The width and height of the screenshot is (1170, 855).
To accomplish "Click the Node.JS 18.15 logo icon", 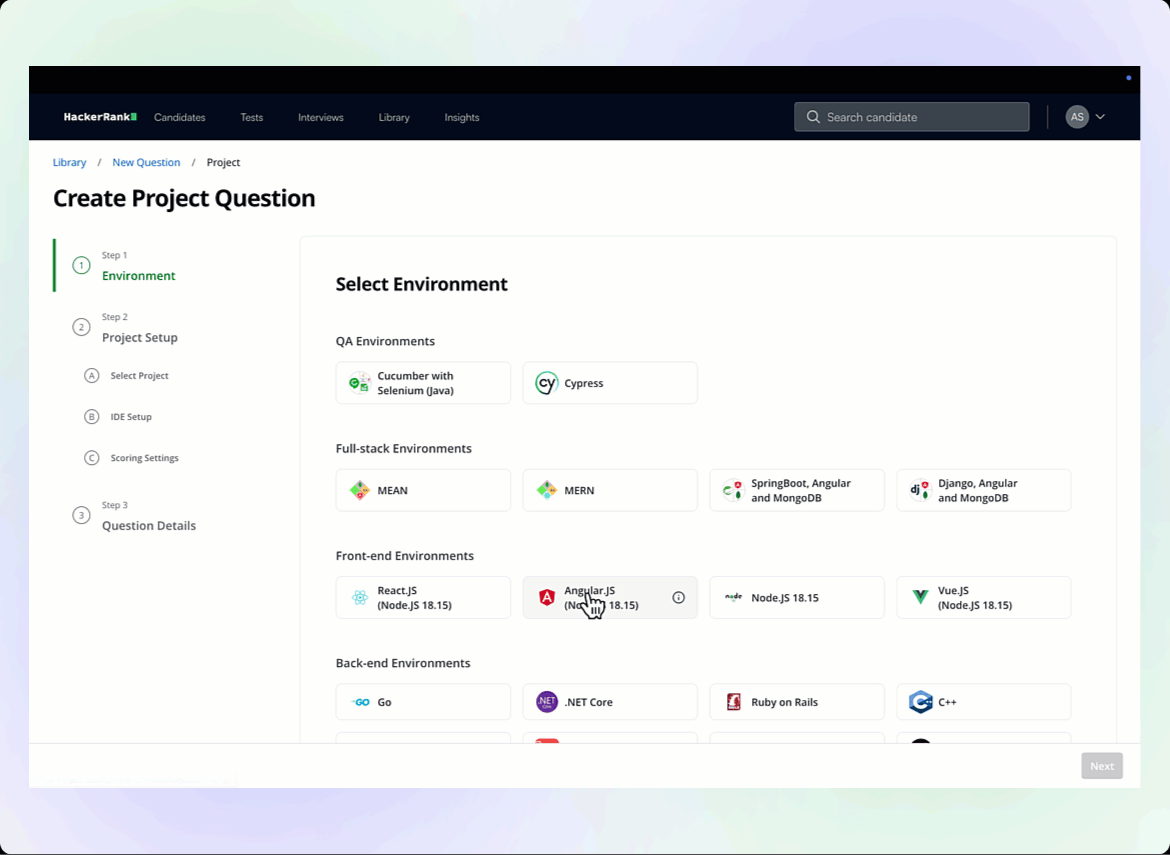I will pos(733,597).
